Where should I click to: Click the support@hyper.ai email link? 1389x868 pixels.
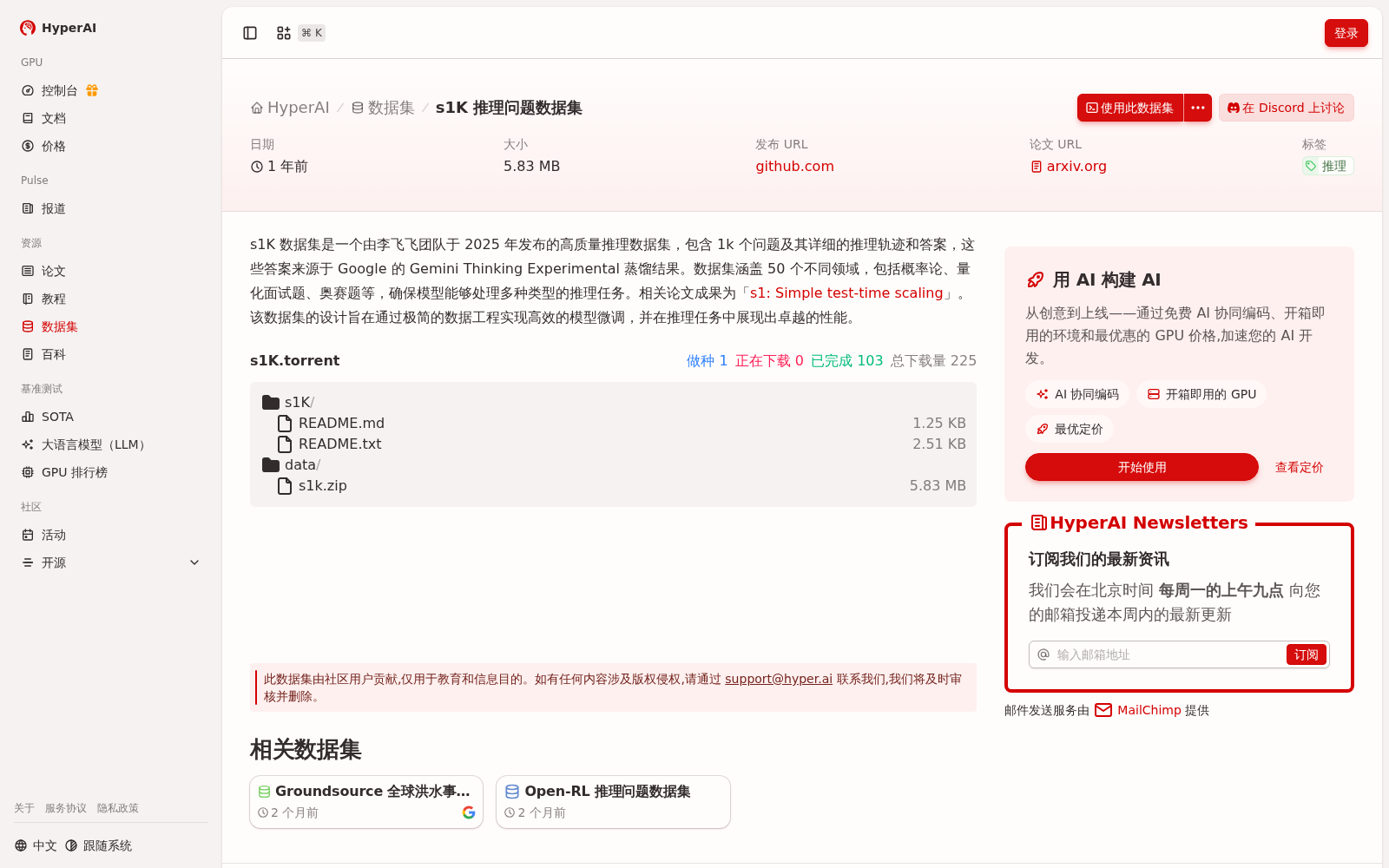779,679
